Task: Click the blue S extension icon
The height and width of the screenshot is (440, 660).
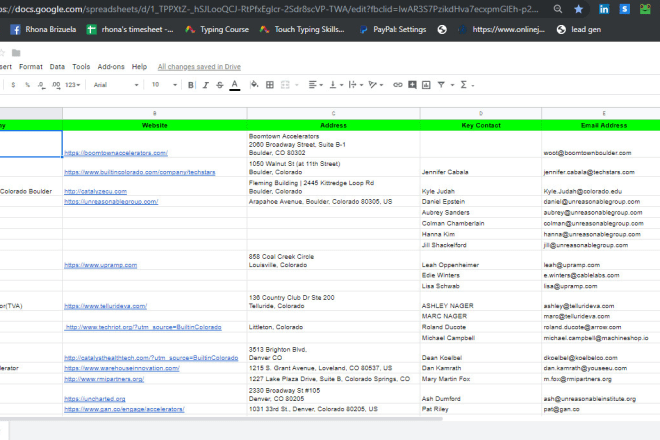Action: 625,9
